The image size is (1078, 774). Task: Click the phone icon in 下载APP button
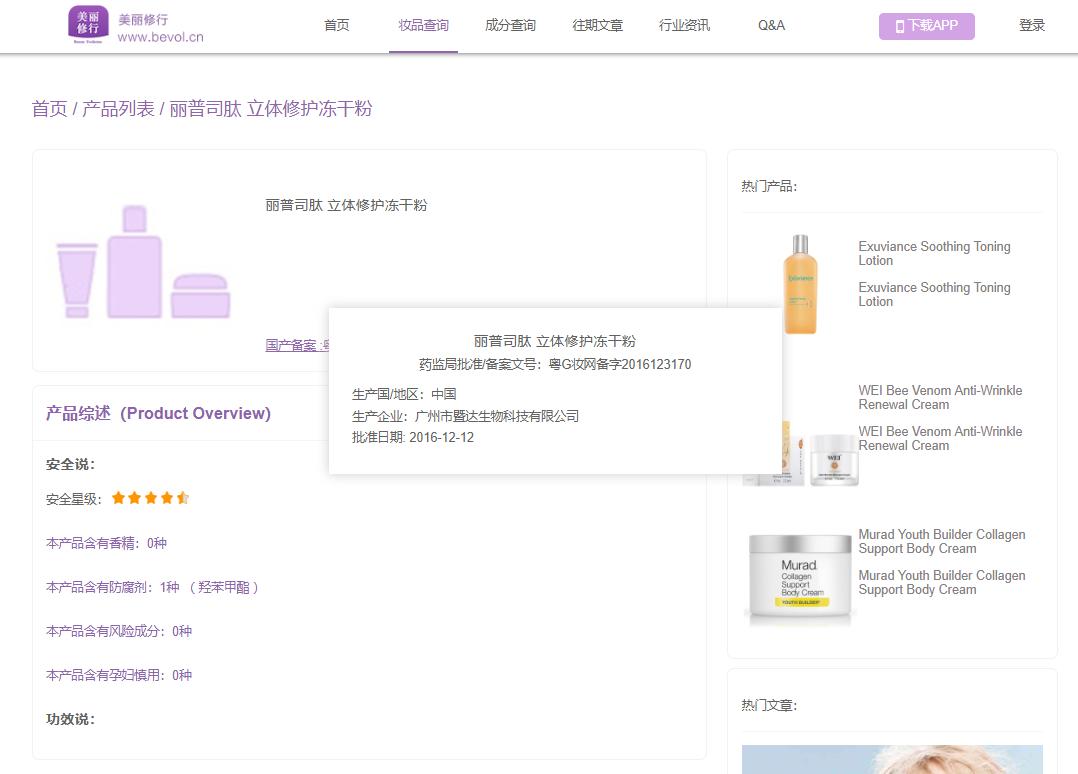click(899, 27)
